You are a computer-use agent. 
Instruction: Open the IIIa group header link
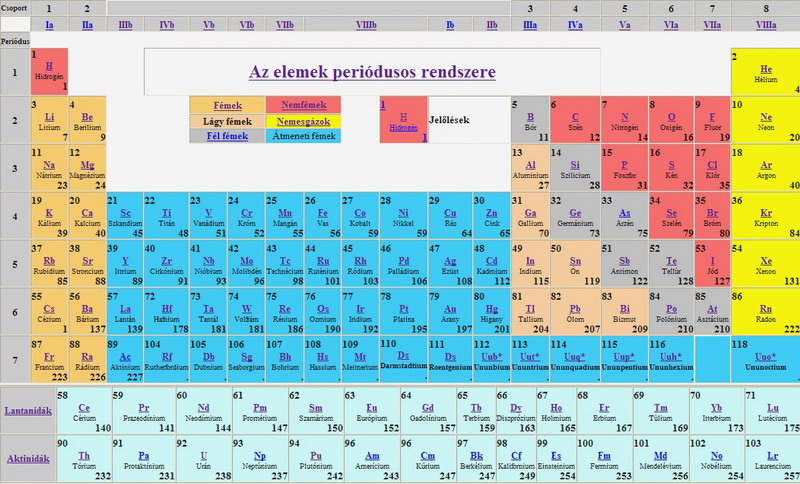tap(530, 24)
